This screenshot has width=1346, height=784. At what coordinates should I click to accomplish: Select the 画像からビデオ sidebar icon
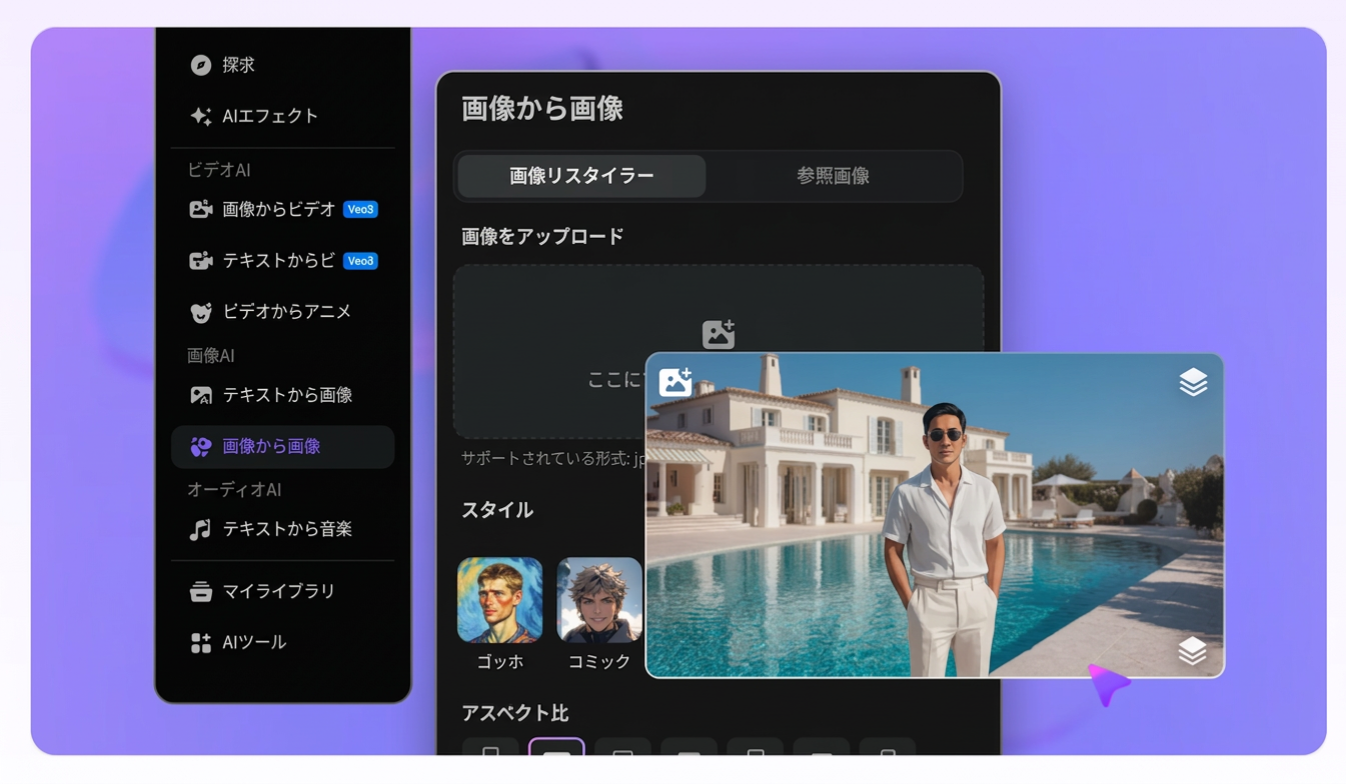click(201, 209)
